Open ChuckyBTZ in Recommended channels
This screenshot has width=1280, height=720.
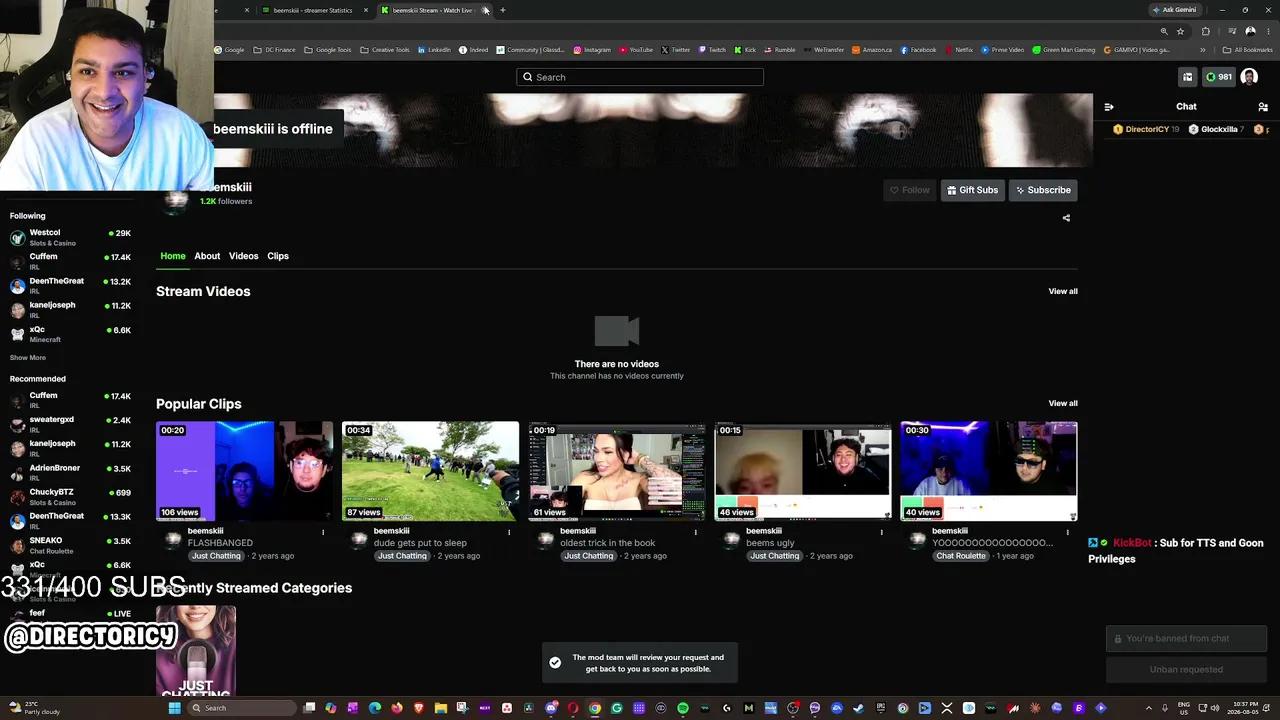pos(70,497)
